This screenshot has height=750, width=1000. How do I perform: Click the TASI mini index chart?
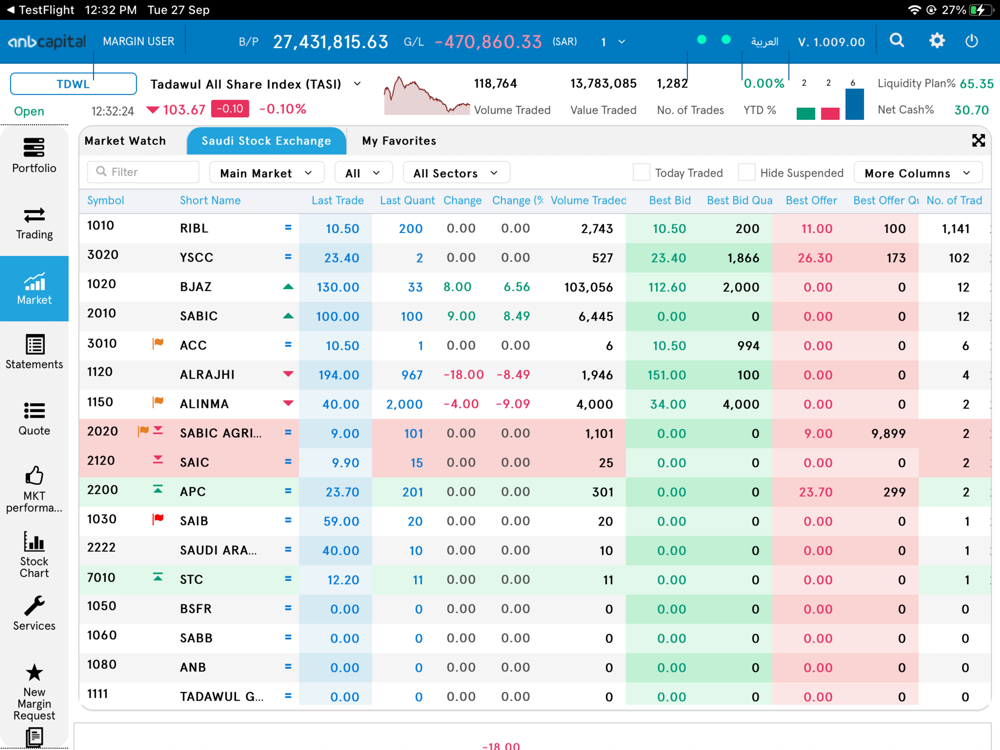tap(426, 96)
